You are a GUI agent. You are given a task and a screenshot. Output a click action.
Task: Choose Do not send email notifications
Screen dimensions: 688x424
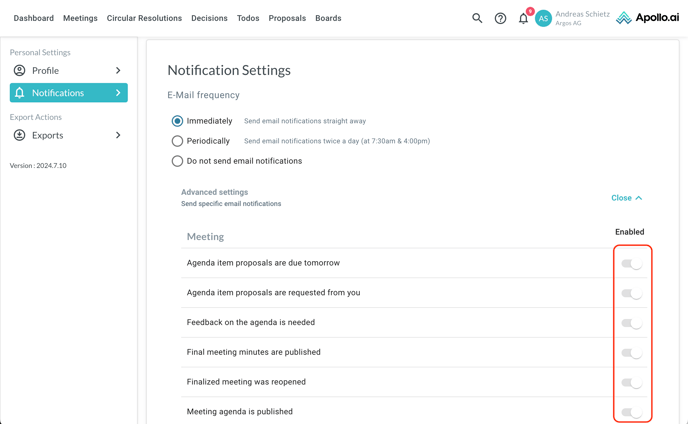tap(177, 161)
